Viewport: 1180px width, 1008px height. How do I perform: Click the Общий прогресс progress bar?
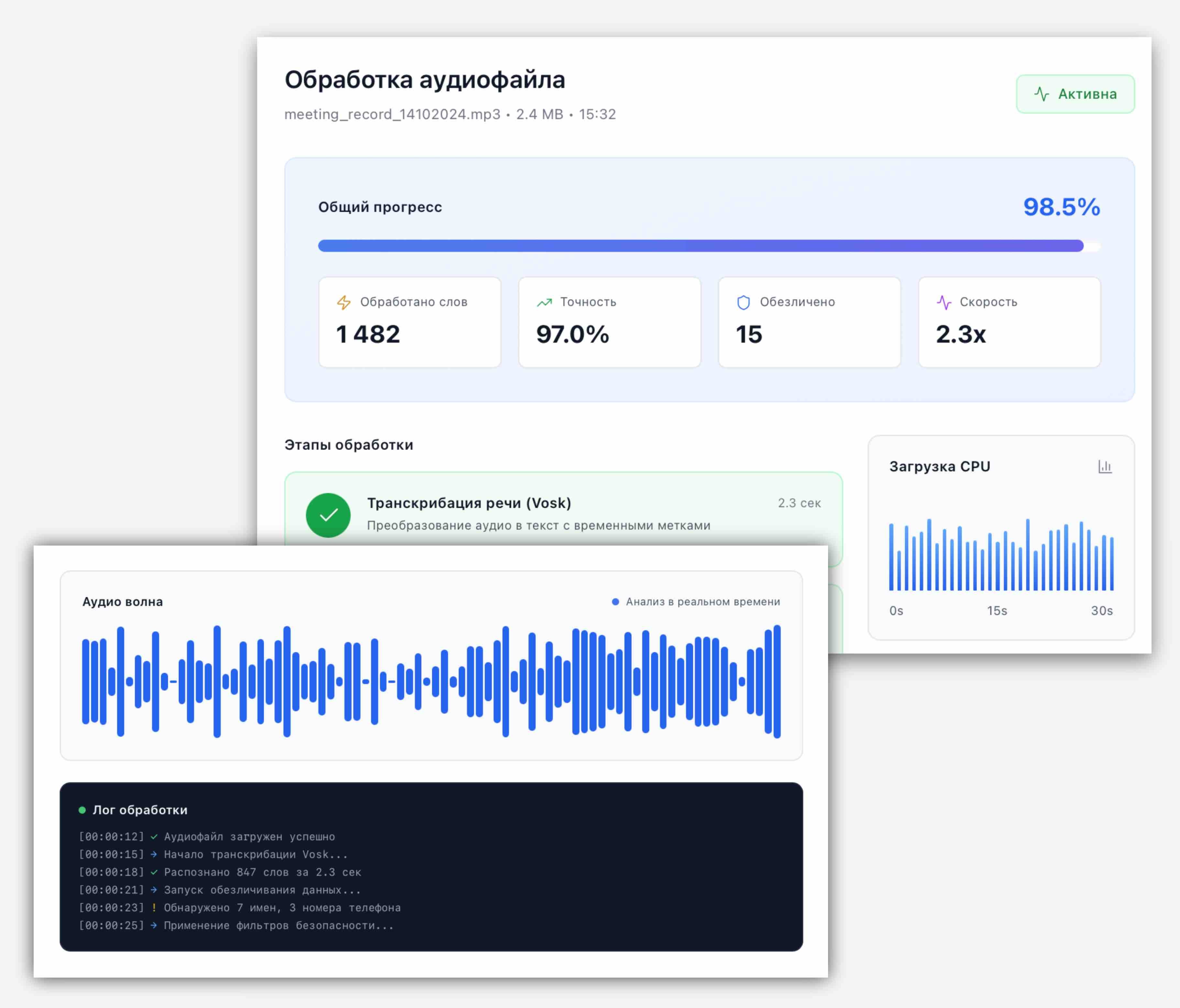point(708,246)
